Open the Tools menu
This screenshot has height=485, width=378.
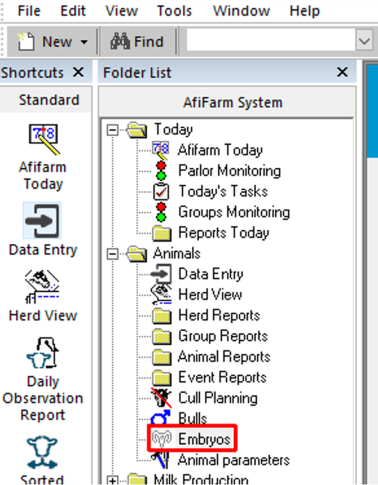[174, 11]
